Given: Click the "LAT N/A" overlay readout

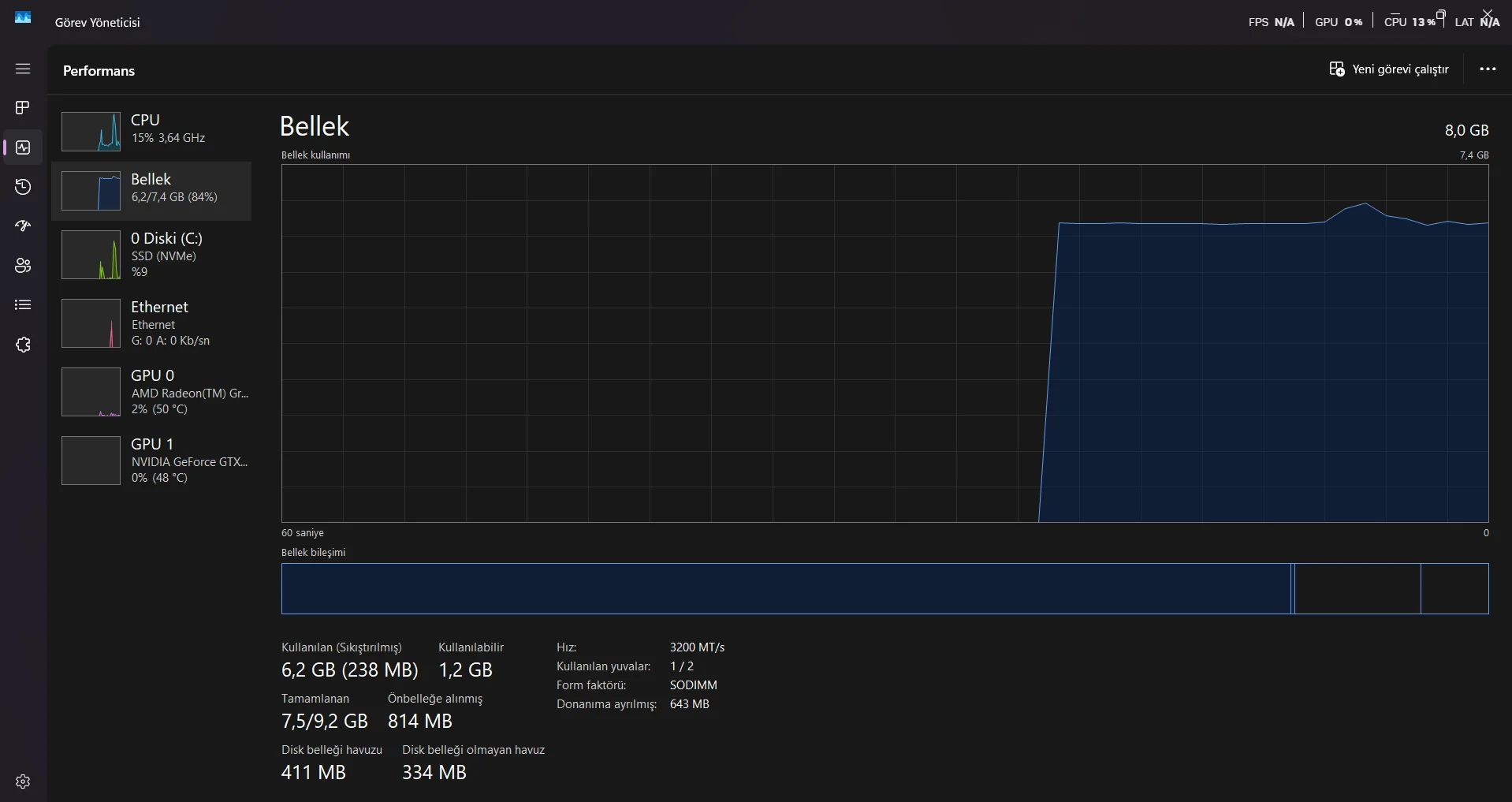Looking at the screenshot, I should (1477, 22).
